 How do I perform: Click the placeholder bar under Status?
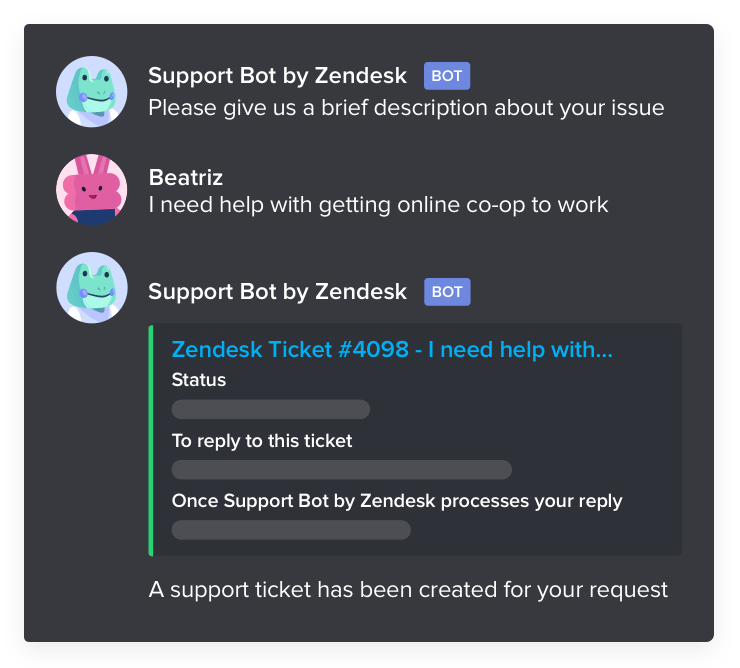(271, 409)
